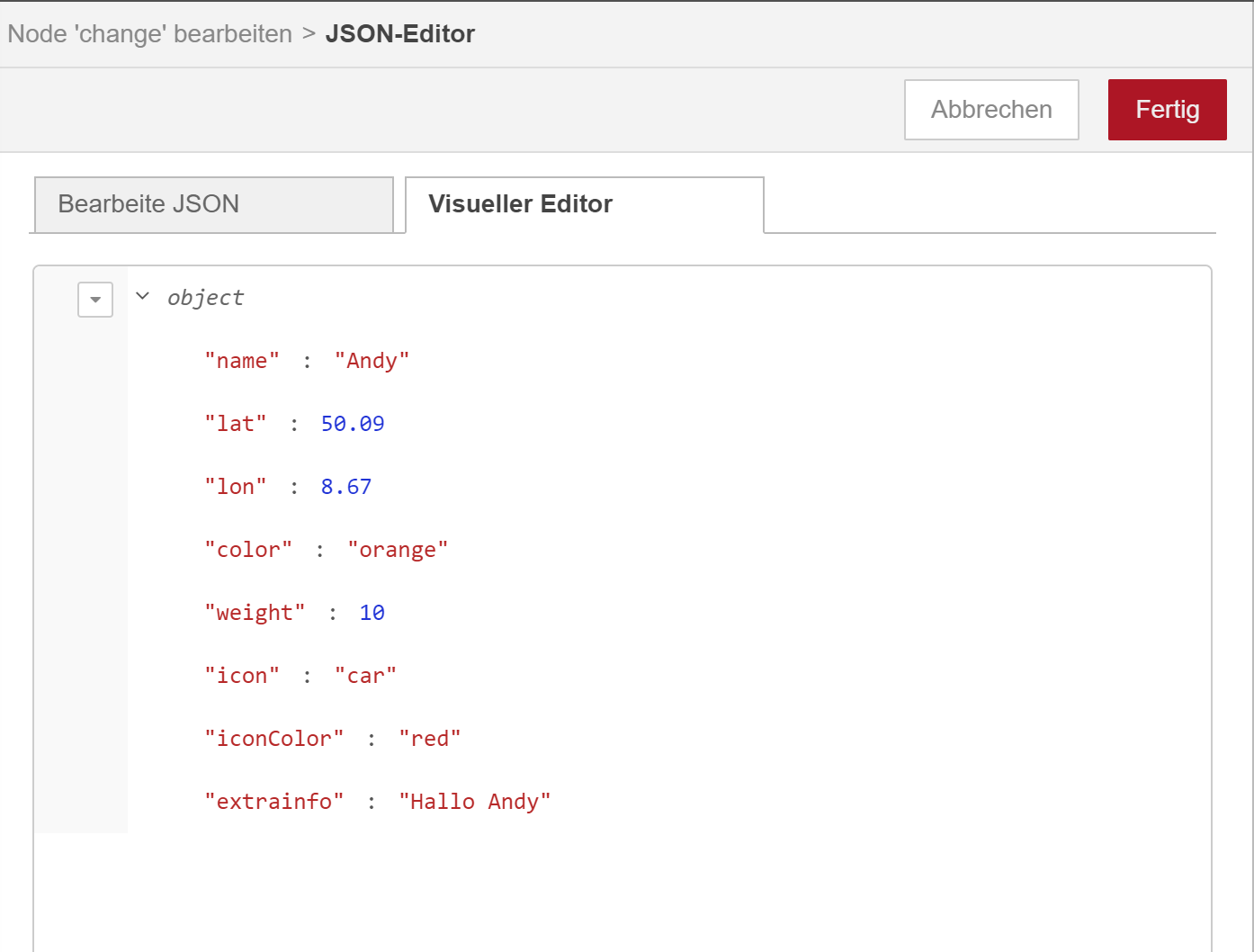The width and height of the screenshot is (1254, 952).
Task: Click the Node 'change' bearbeiten breadcrumb
Action: click(150, 34)
